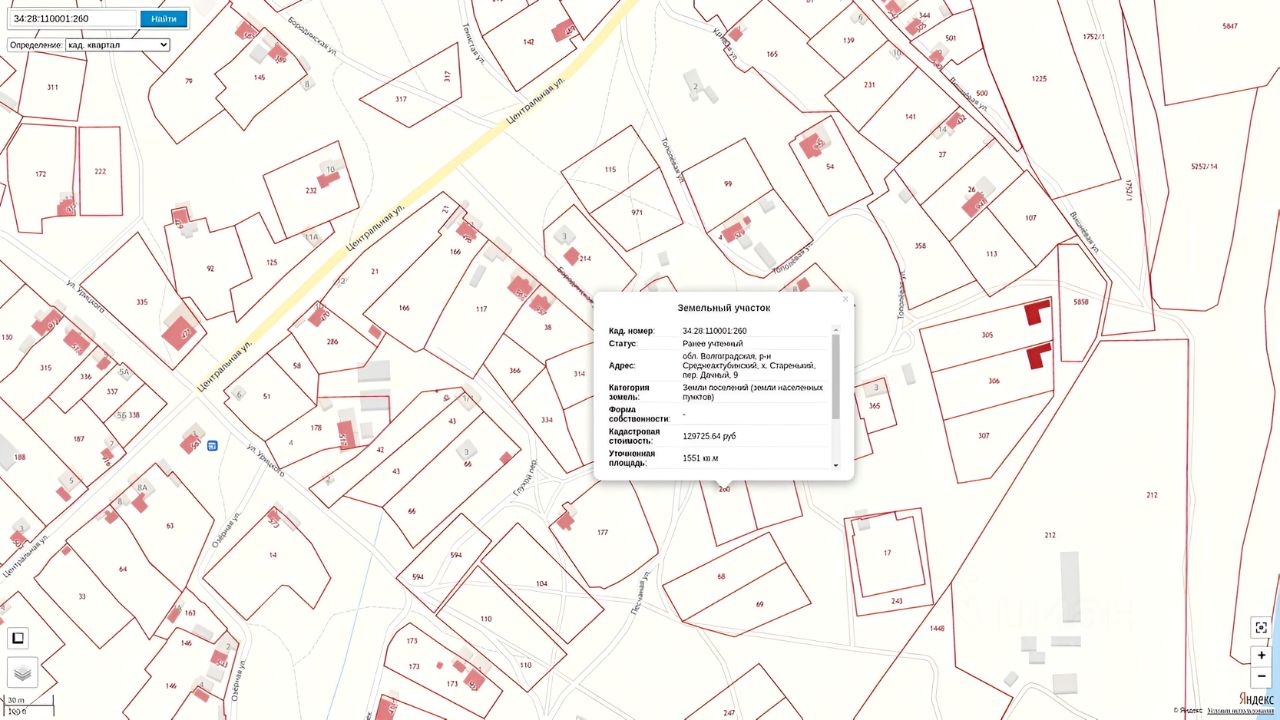Click the popup scrollbar up arrow
This screenshot has width=1280, height=720.
(x=836, y=329)
